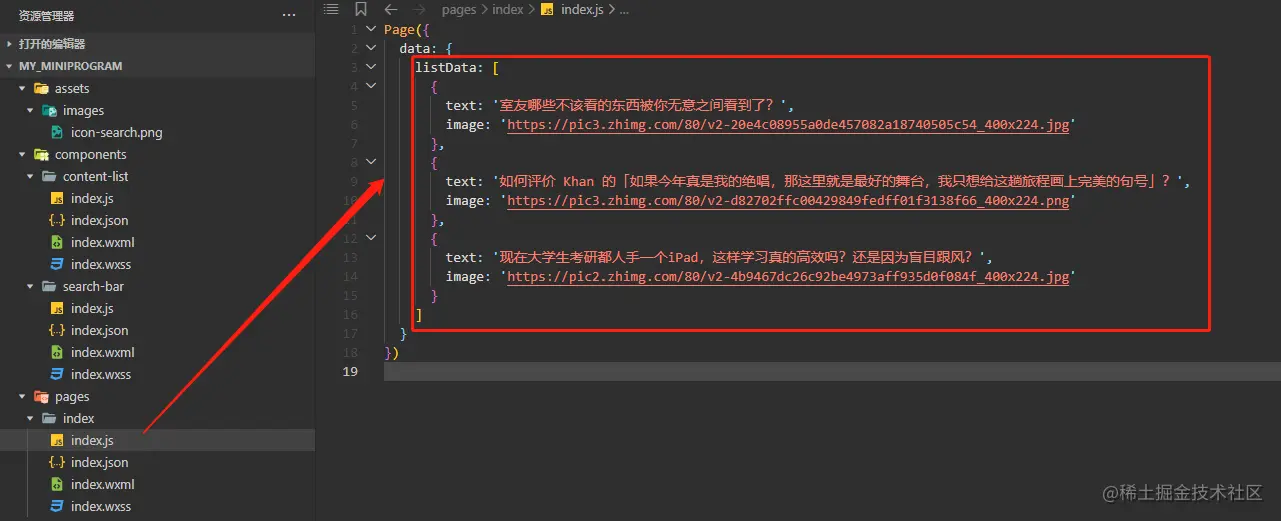Select pages in the breadcrumb
Viewport: 1281px width, 521px height.
[x=459, y=9]
